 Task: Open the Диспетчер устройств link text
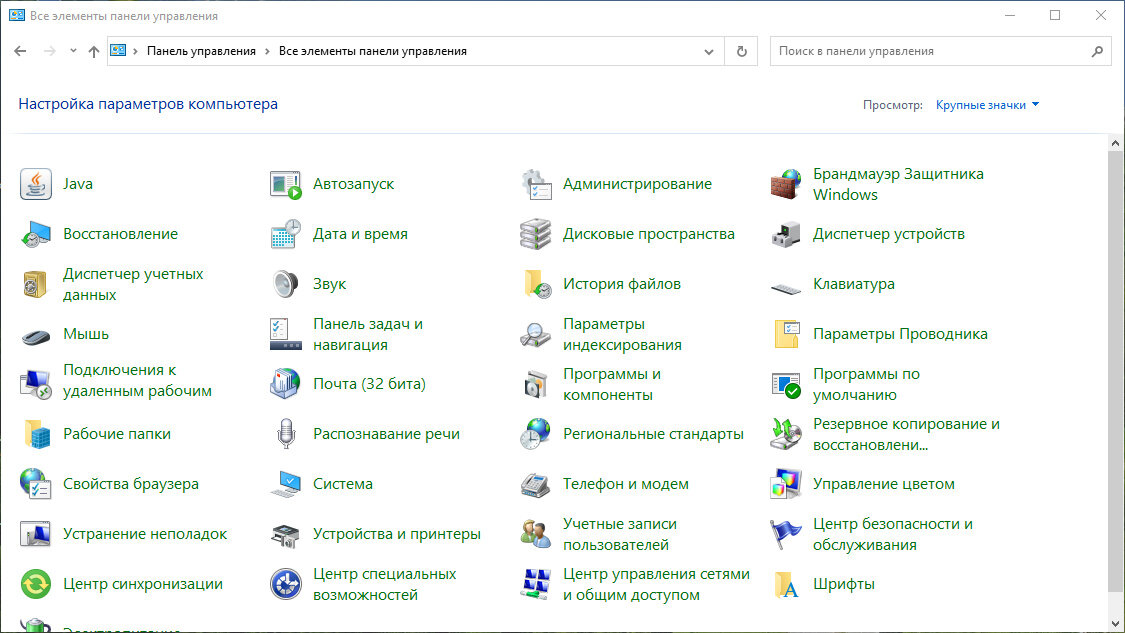point(888,234)
